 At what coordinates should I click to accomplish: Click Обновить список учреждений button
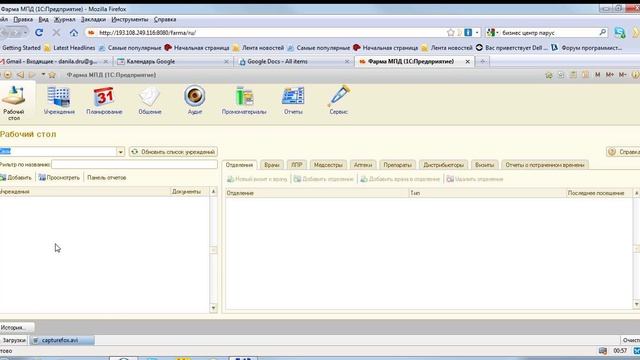(x=173, y=152)
